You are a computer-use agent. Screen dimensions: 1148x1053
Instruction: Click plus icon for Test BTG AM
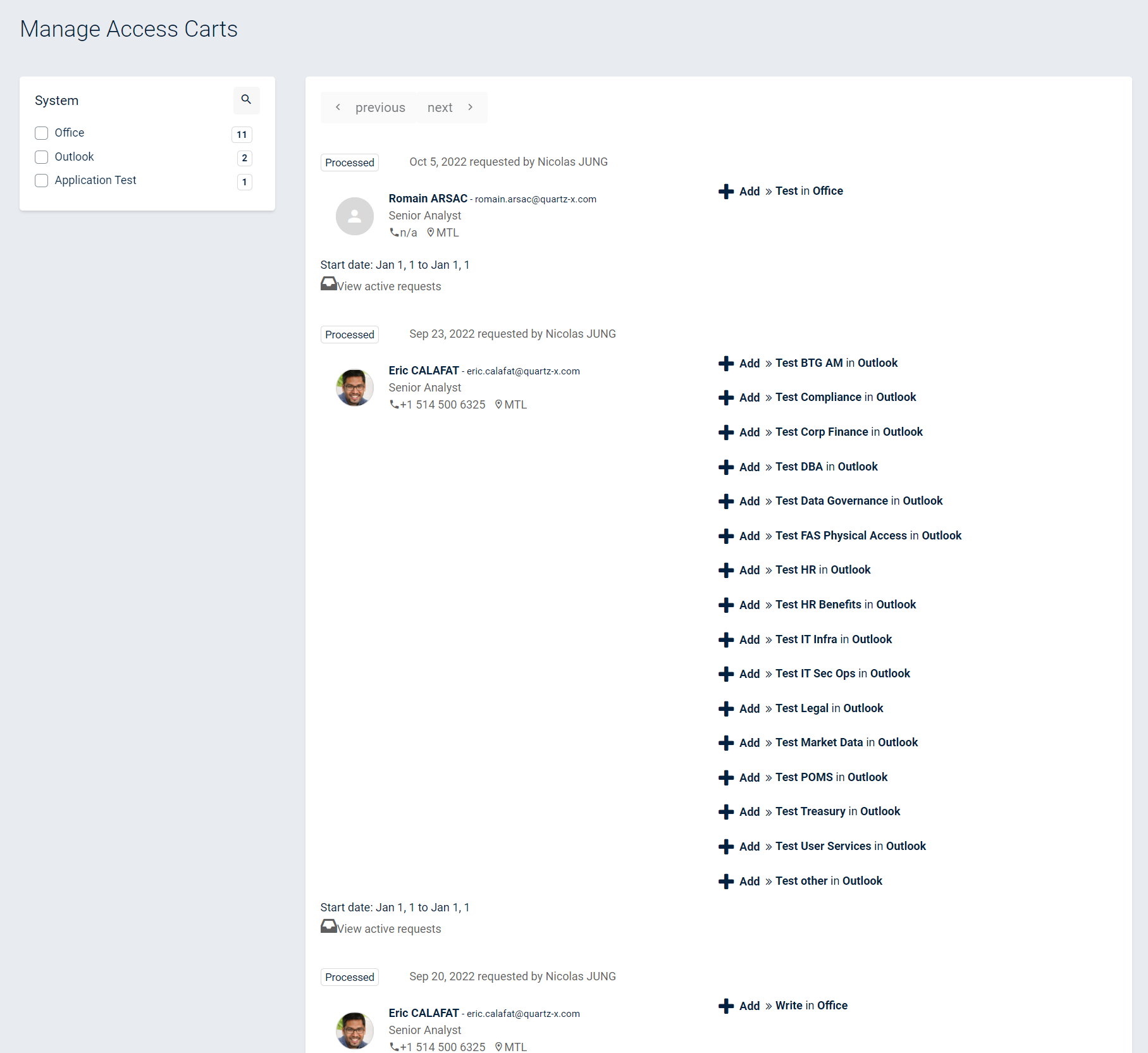pos(726,364)
